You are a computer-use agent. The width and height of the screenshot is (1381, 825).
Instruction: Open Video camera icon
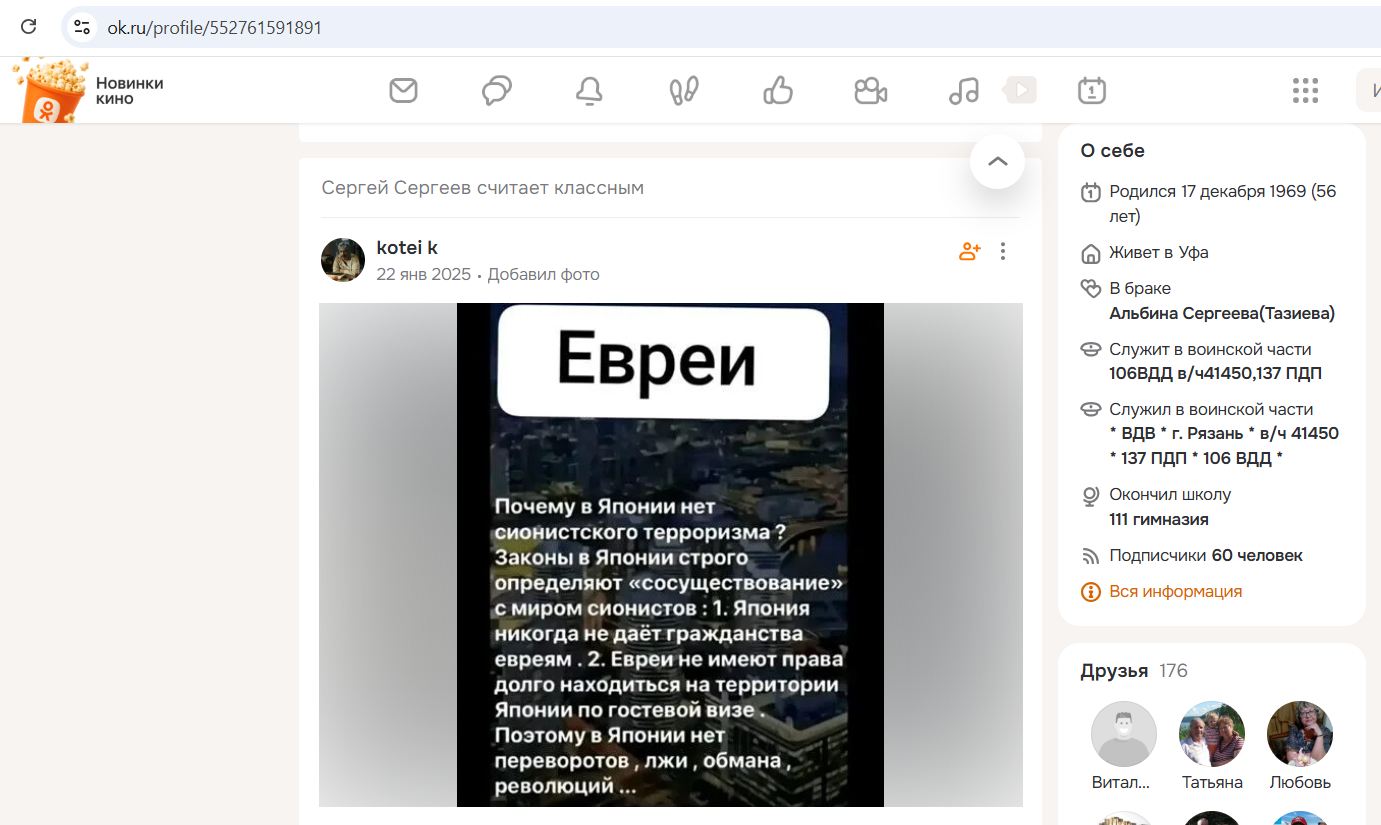871,91
